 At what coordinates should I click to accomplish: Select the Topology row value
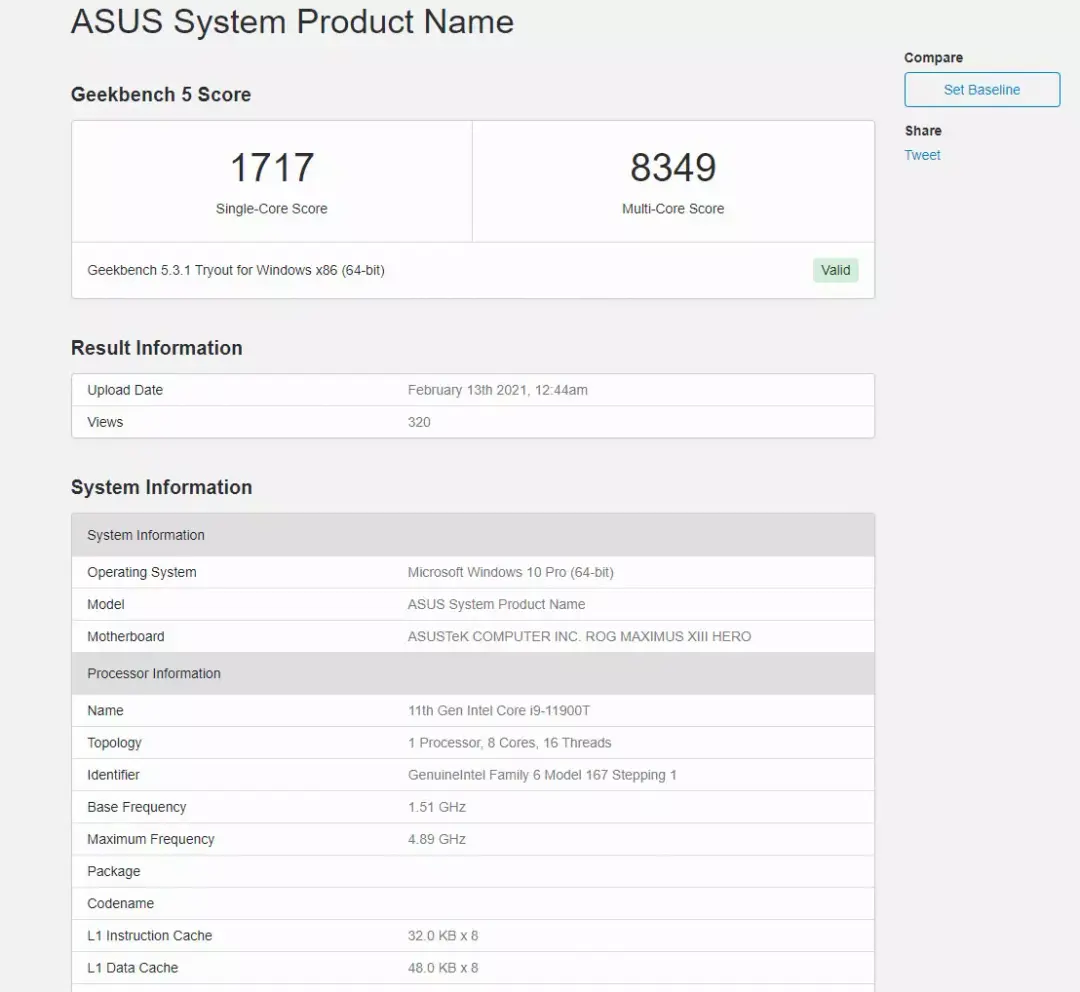(509, 743)
